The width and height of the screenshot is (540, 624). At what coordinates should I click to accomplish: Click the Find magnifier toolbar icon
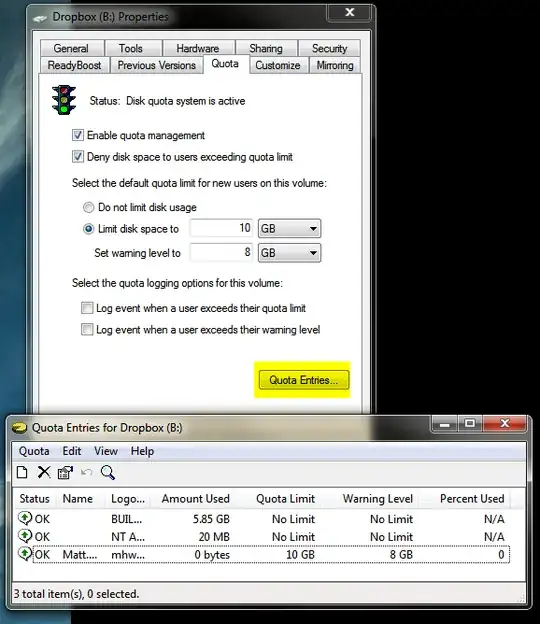(x=108, y=472)
